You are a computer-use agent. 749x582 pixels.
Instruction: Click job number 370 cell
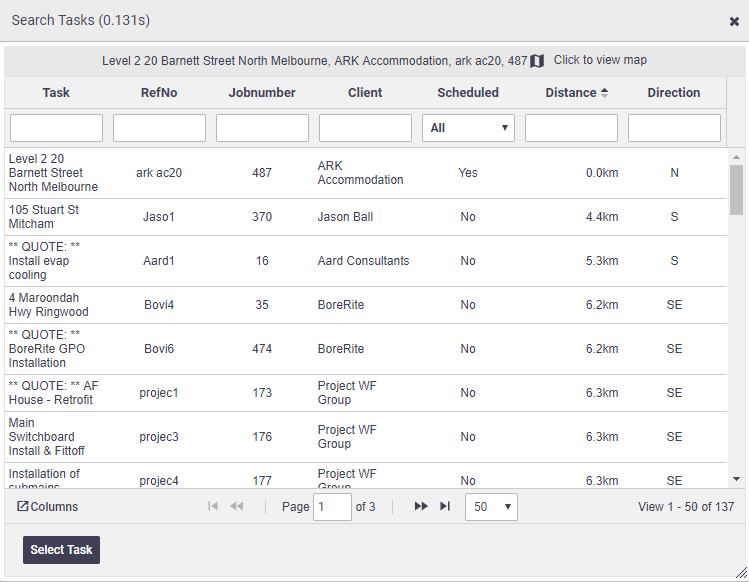262,217
